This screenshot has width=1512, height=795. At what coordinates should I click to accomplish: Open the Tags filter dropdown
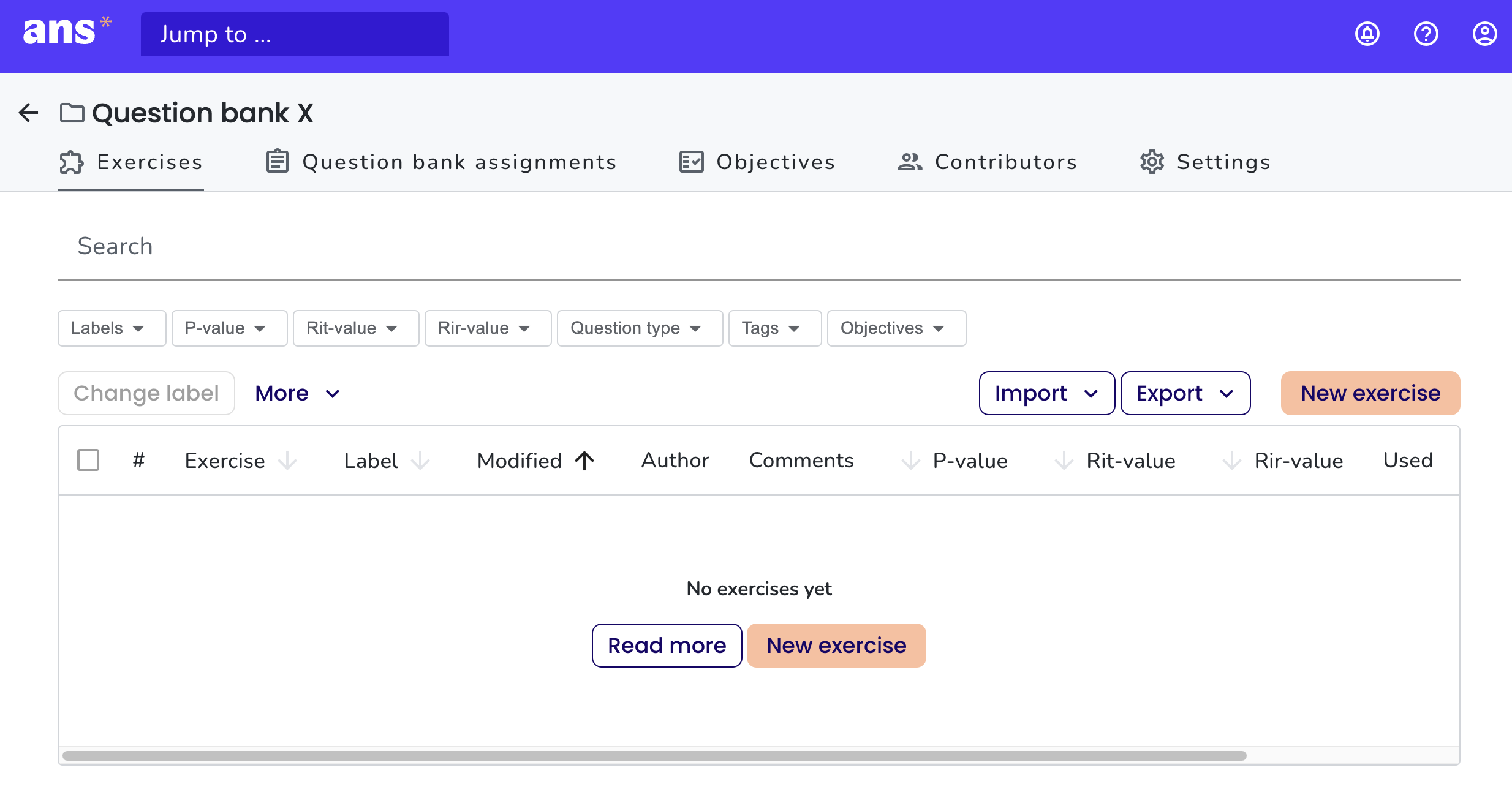pos(775,328)
